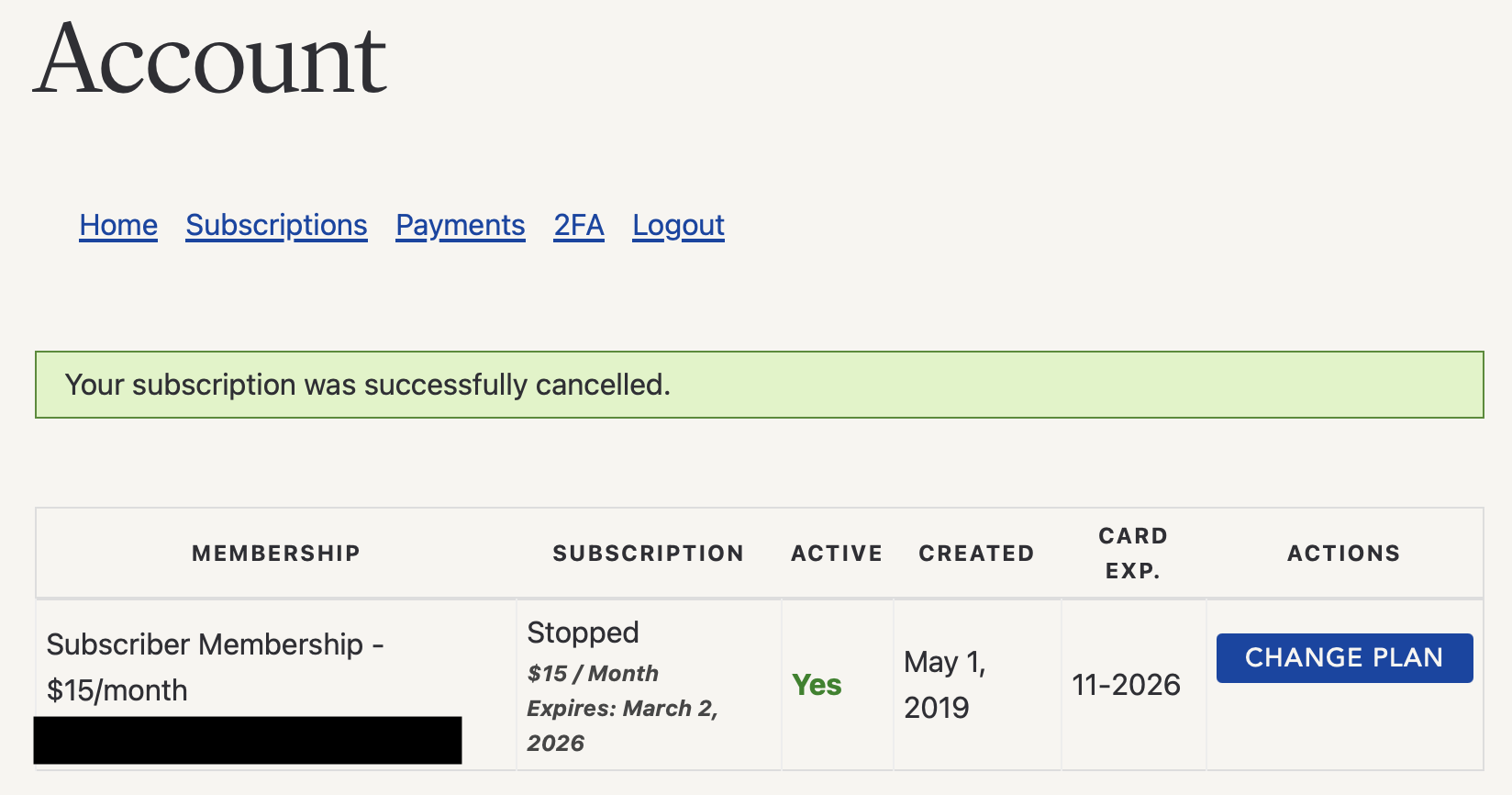Image resolution: width=1512 pixels, height=795 pixels.
Task: Click the green Yes active status
Action: point(817,685)
